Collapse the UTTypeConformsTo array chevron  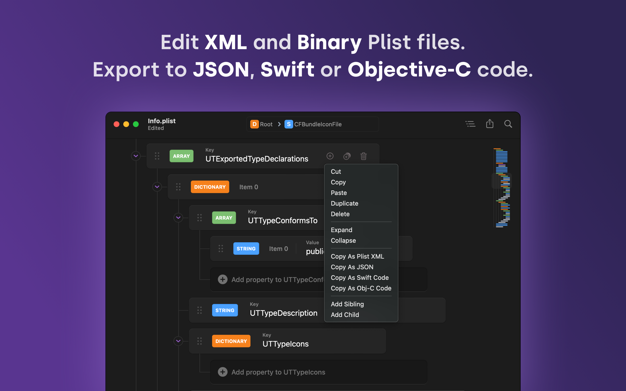point(178,218)
